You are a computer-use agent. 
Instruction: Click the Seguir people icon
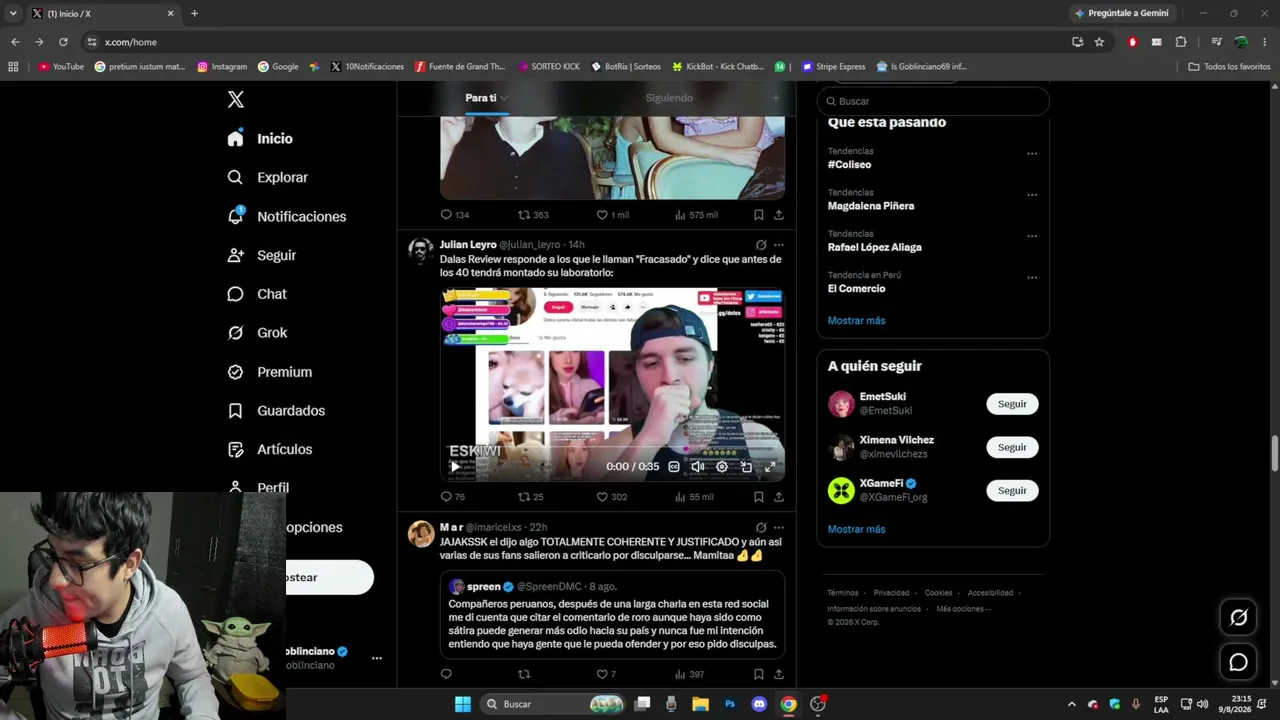(x=235, y=255)
